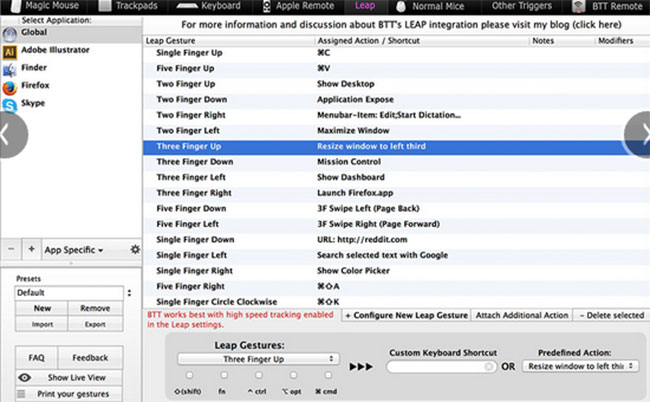The image size is (650, 402).
Task: Open the Predefined Action dropdown
Action: tap(580, 366)
